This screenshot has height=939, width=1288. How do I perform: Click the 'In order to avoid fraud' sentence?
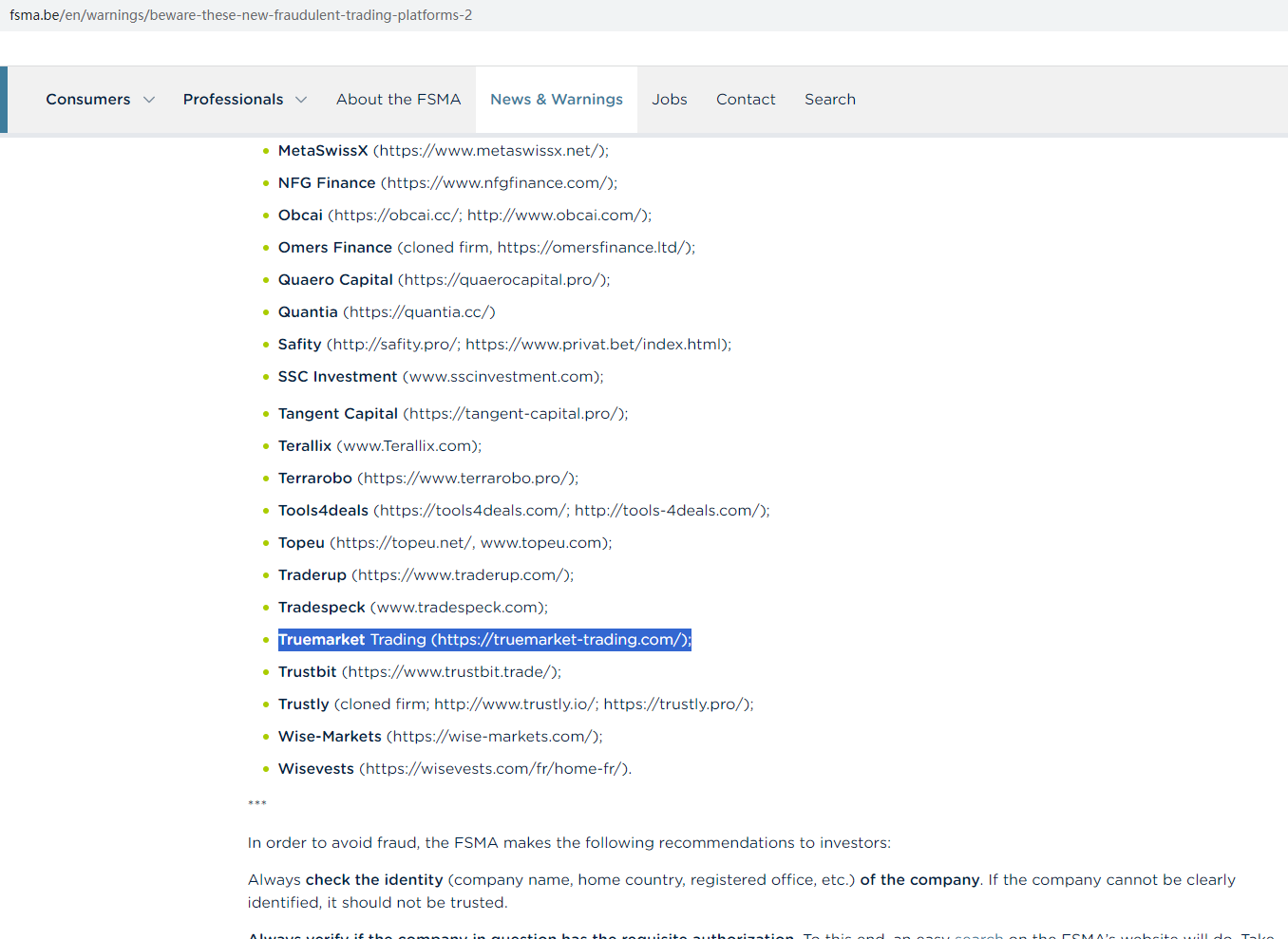569,843
